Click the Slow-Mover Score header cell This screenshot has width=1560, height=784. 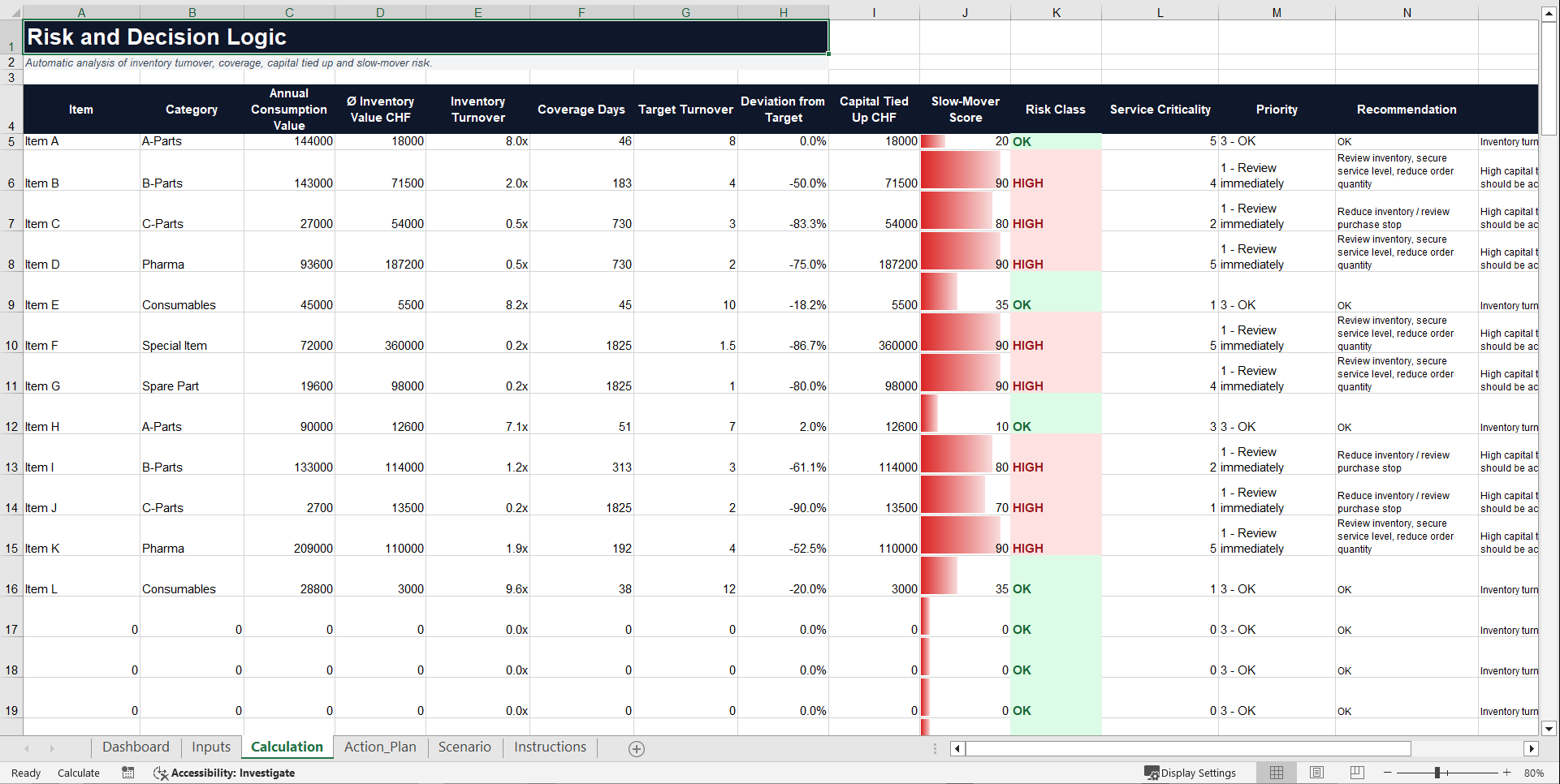tap(965, 110)
